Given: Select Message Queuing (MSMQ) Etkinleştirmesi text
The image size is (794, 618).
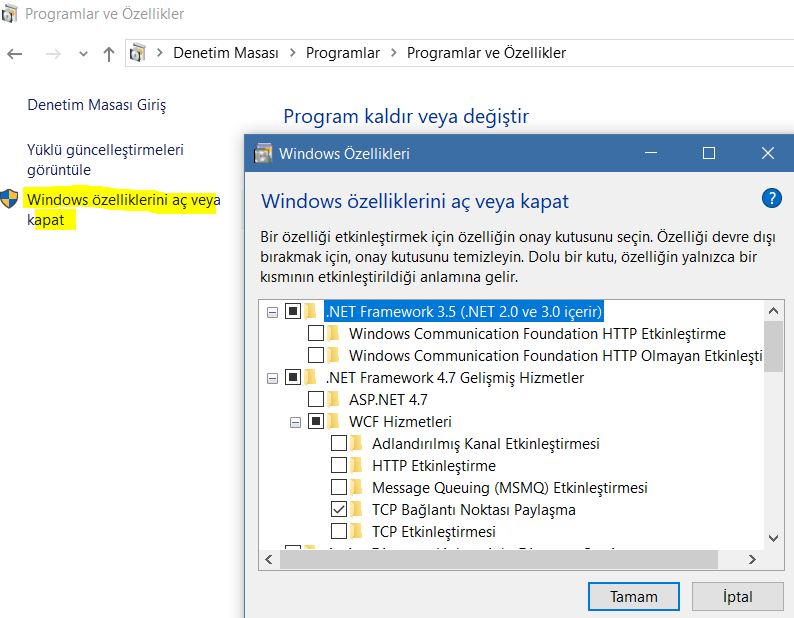Looking at the screenshot, I should (x=509, y=488).
